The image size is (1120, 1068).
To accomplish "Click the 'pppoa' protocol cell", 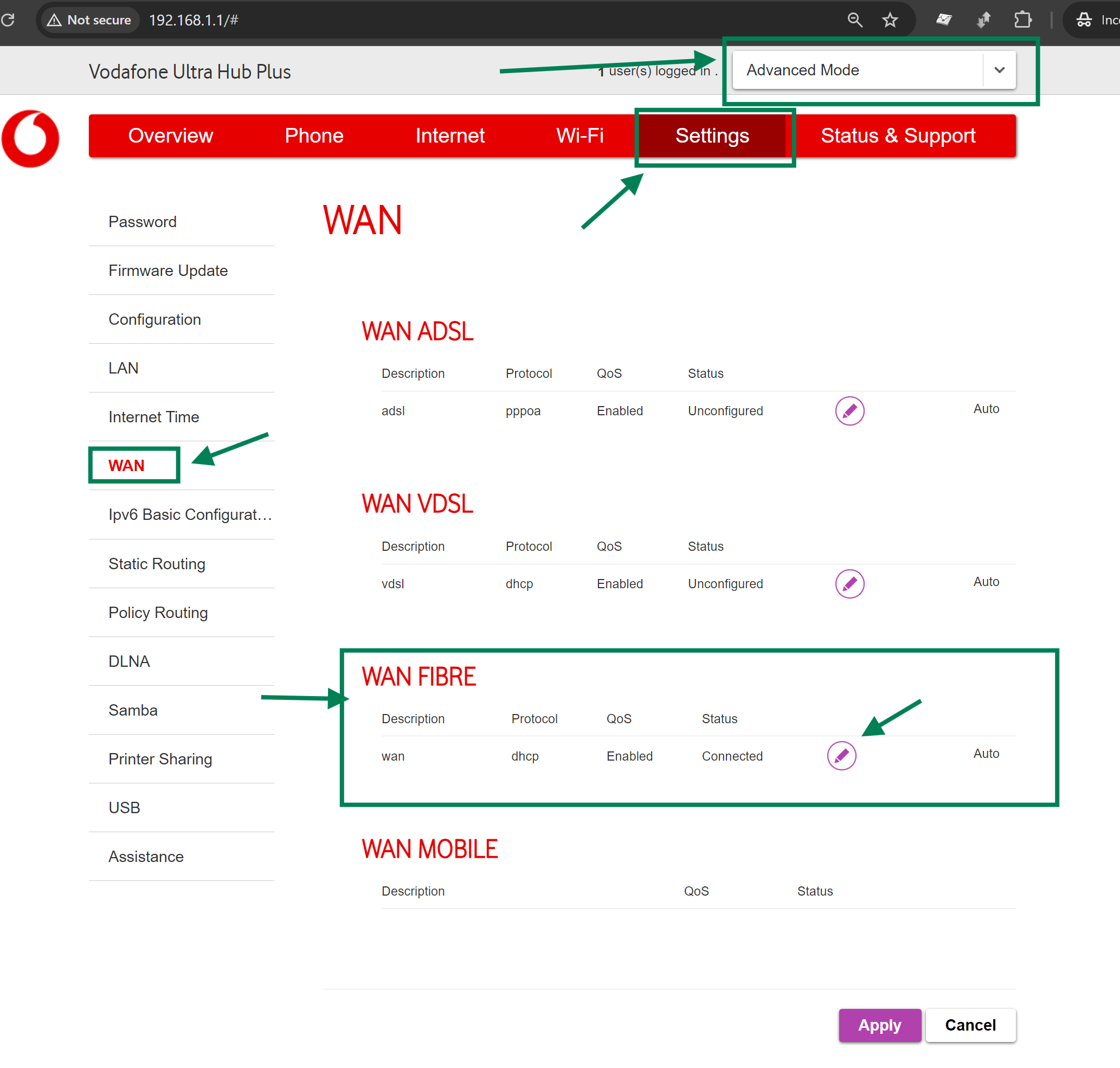I will 523,411.
